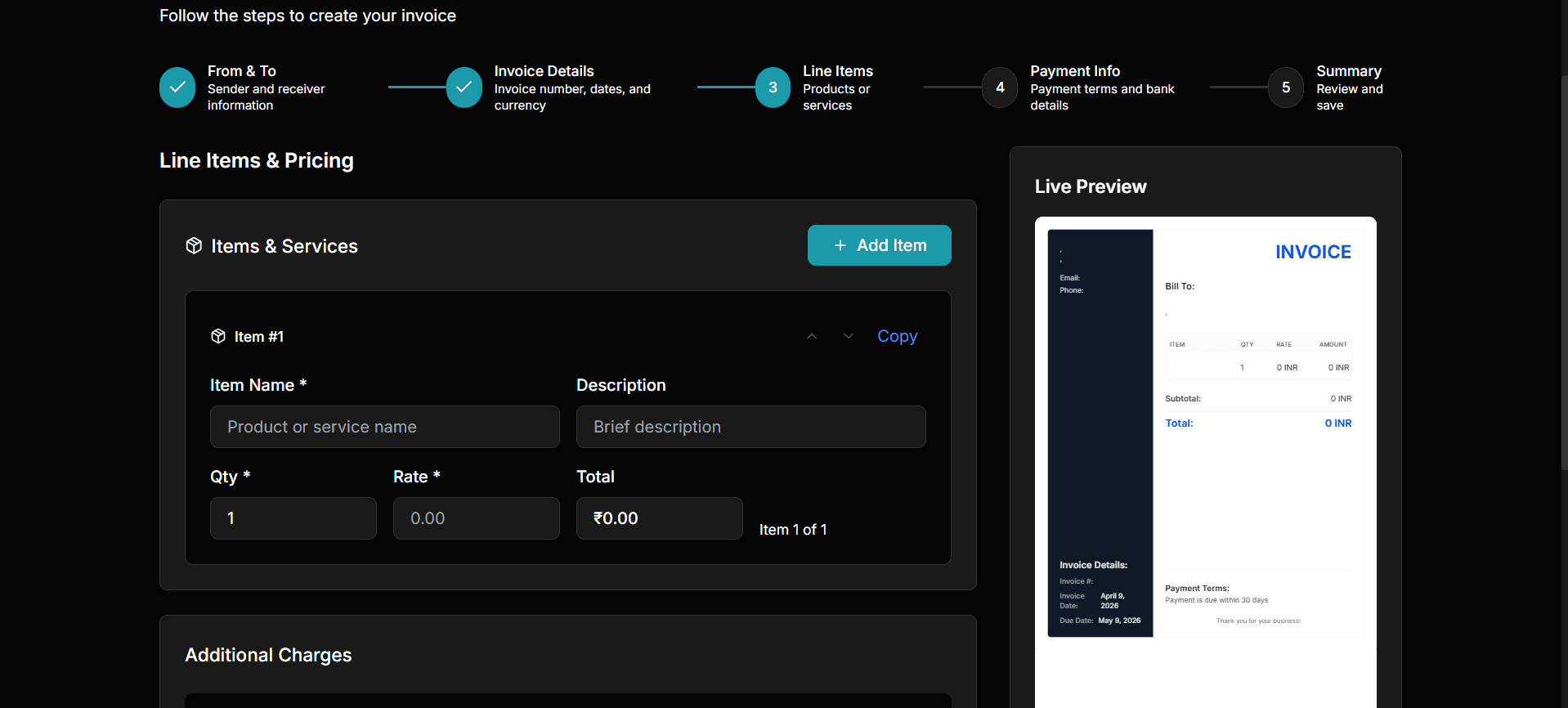
Task: Click the box icon beside Items & Services
Action: tap(194, 246)
